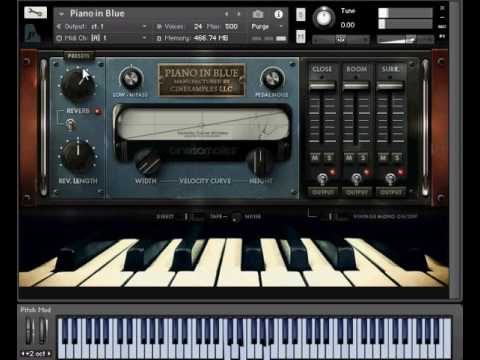Click the Tune 0.00 value
Viewport: 480px width, 360px height.
(348, 25)
